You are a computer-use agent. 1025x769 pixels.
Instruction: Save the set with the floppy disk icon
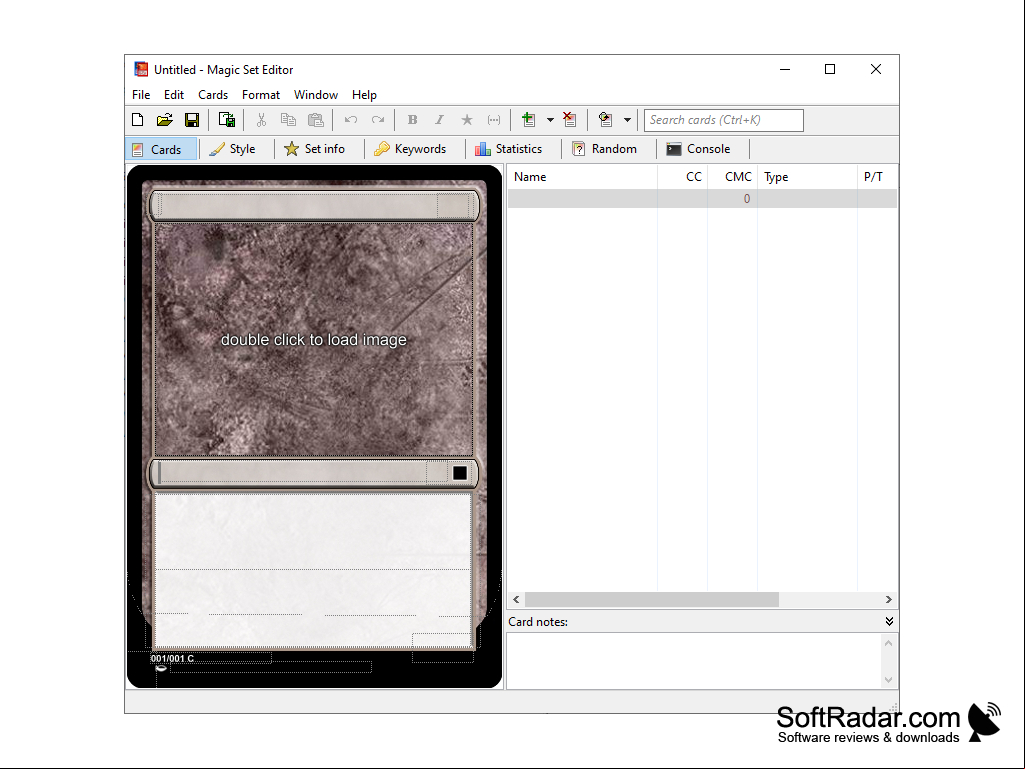192,120
